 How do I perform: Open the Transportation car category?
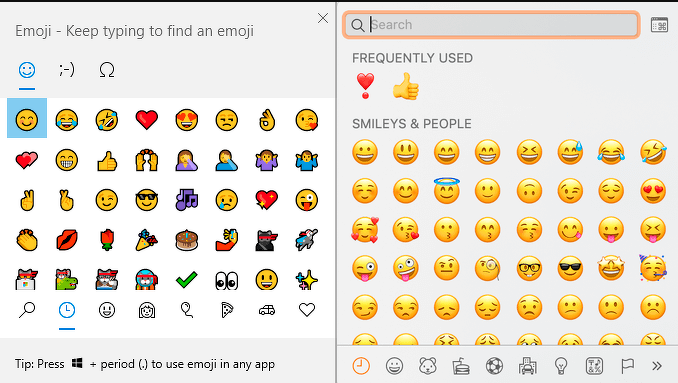[267, 310]
